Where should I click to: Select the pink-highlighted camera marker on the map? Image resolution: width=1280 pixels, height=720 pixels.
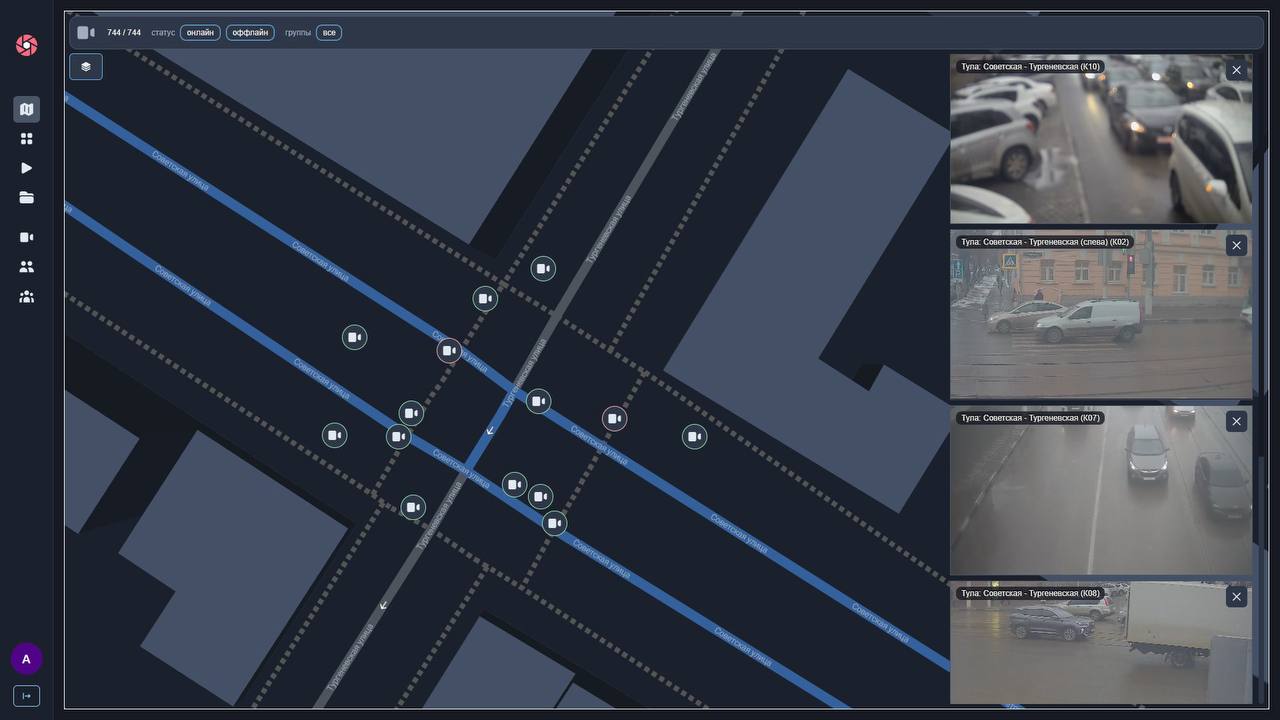coord(615,419)
